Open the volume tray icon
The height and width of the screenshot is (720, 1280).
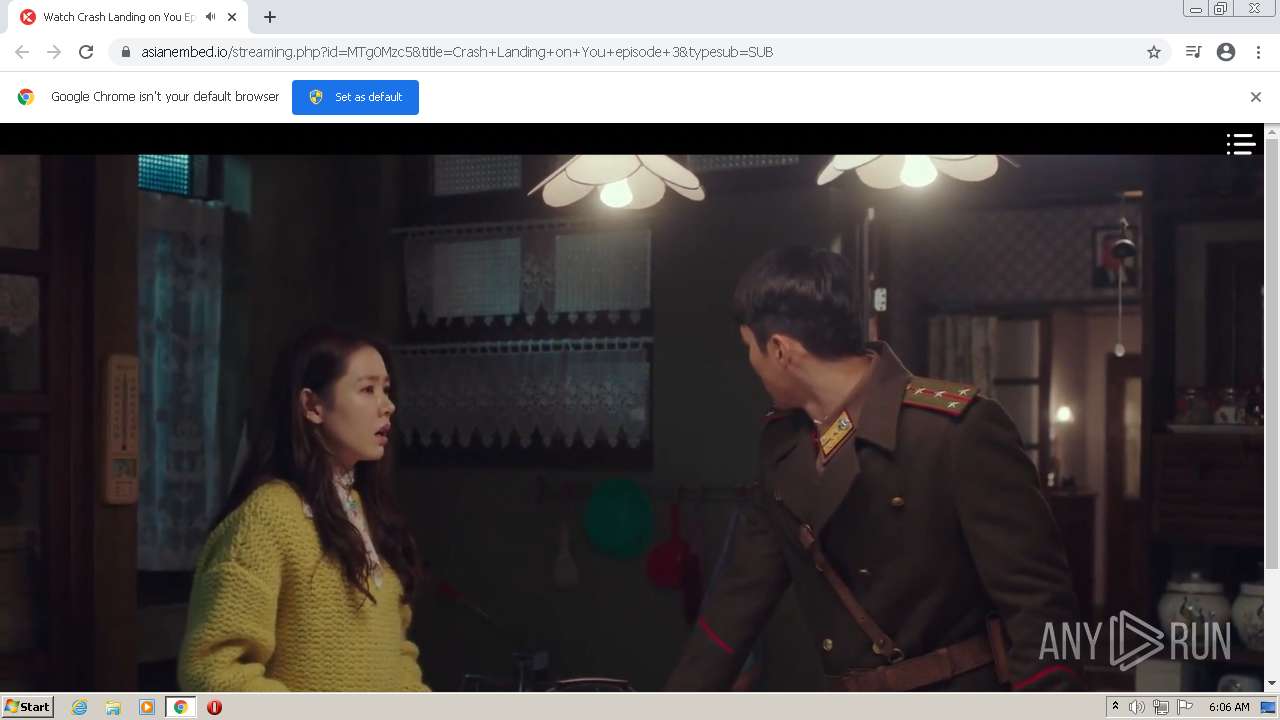1137,707
